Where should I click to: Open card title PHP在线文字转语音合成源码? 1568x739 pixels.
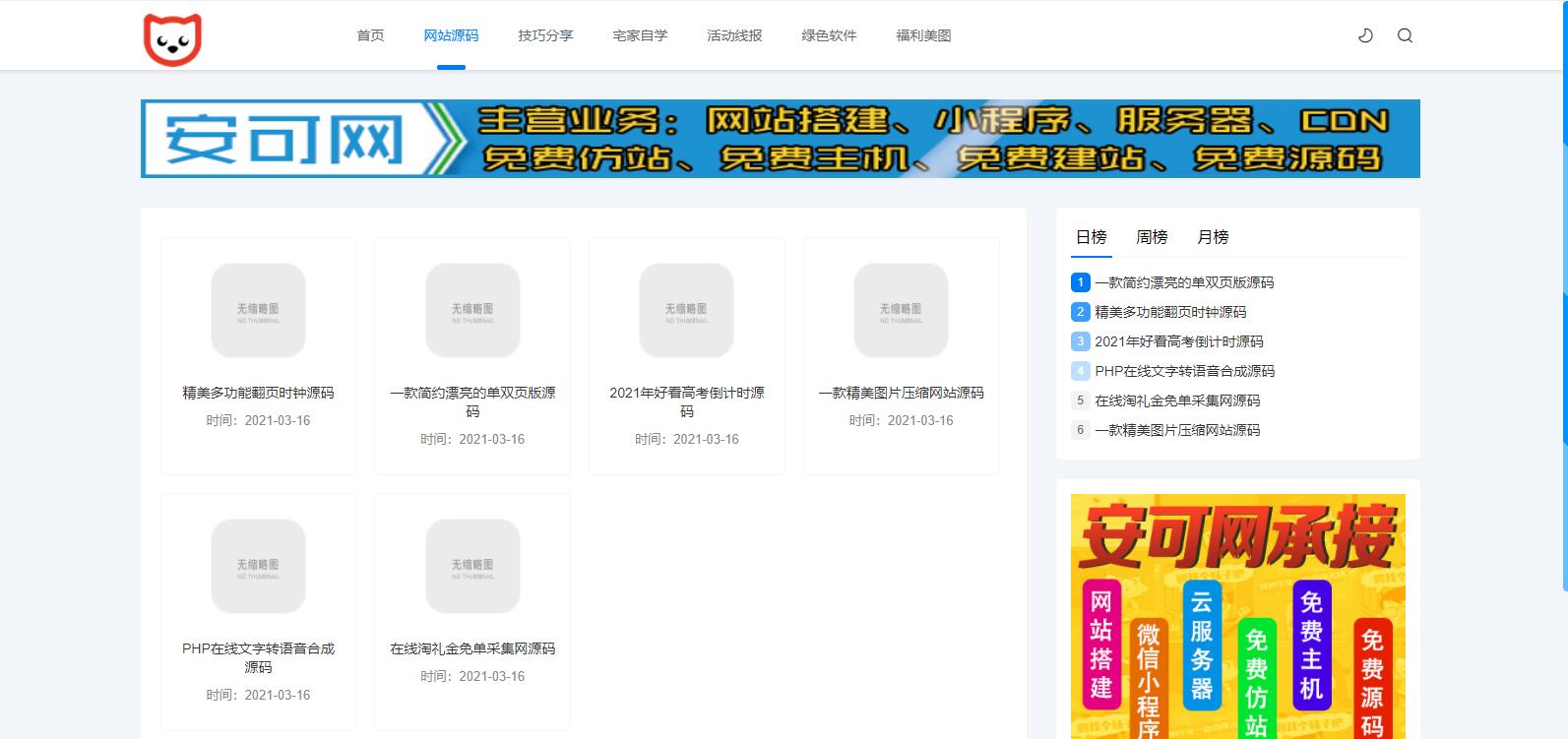tap(258, 657)
